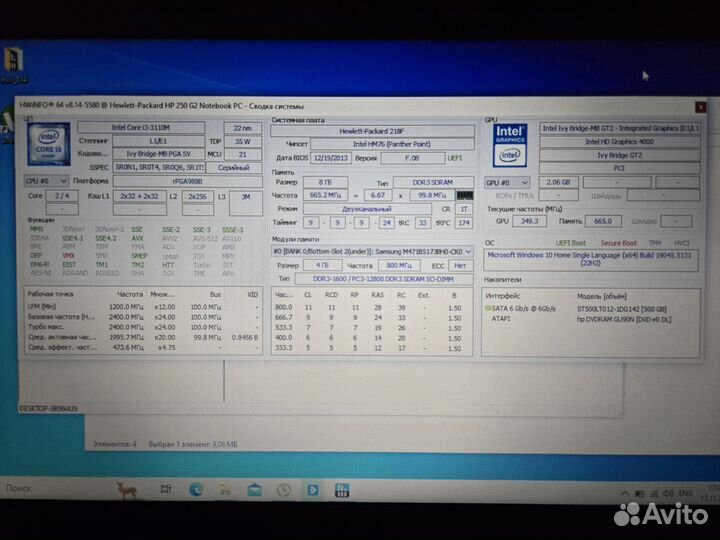Click the DDR3 SDRAM memory type field
The height and width of the screenshot is (540, 720).
(433, 182)
